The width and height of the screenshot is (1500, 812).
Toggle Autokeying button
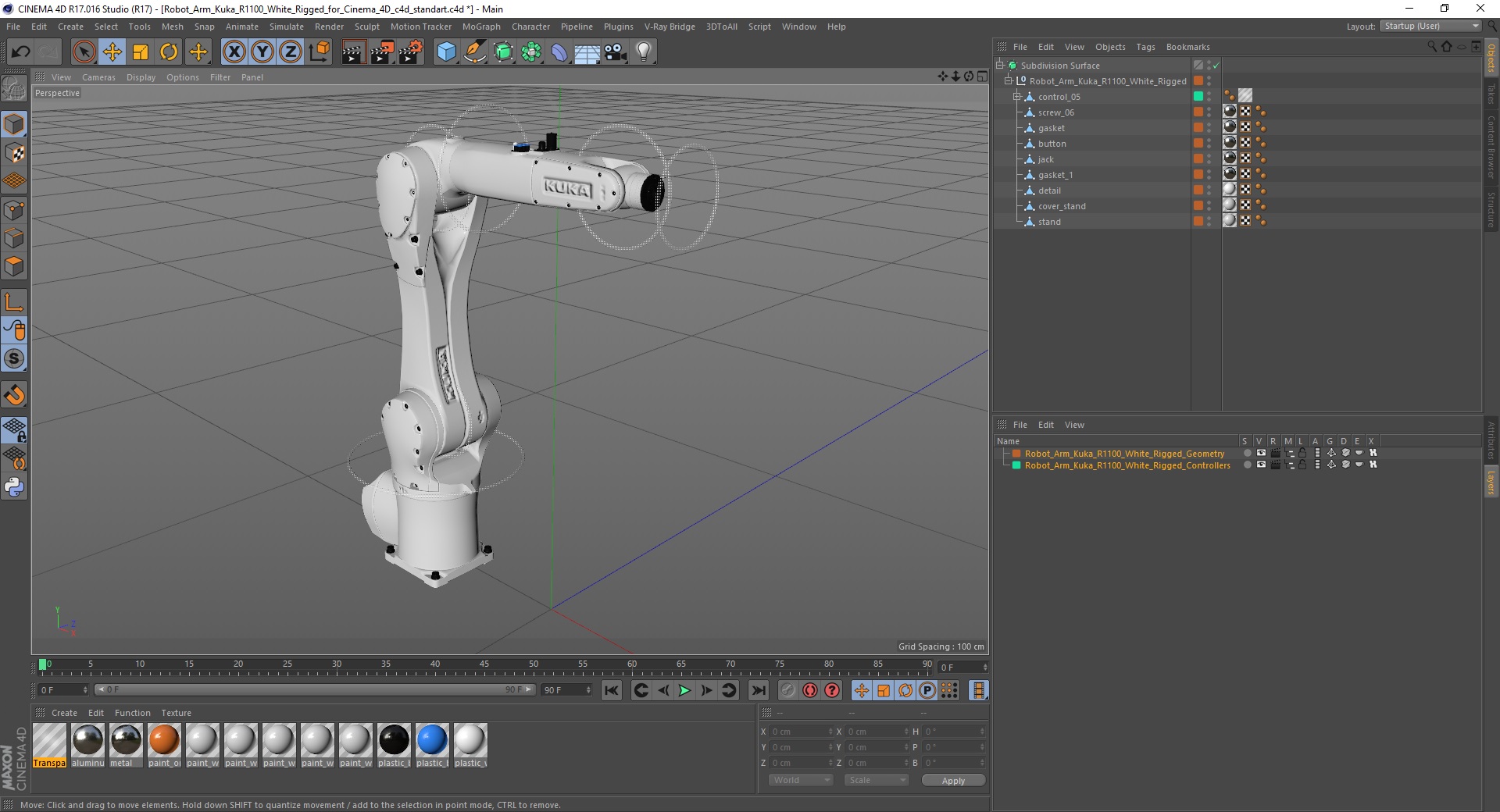pos(810,690)
